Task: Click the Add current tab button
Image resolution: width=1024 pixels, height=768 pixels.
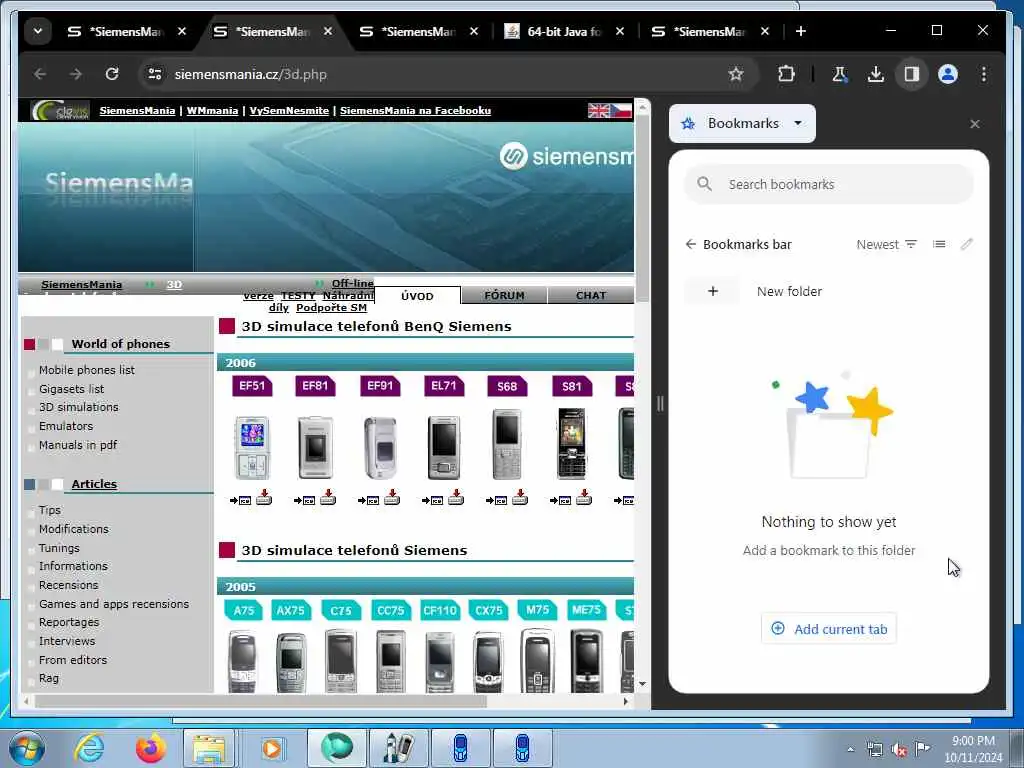Action: 829,629
